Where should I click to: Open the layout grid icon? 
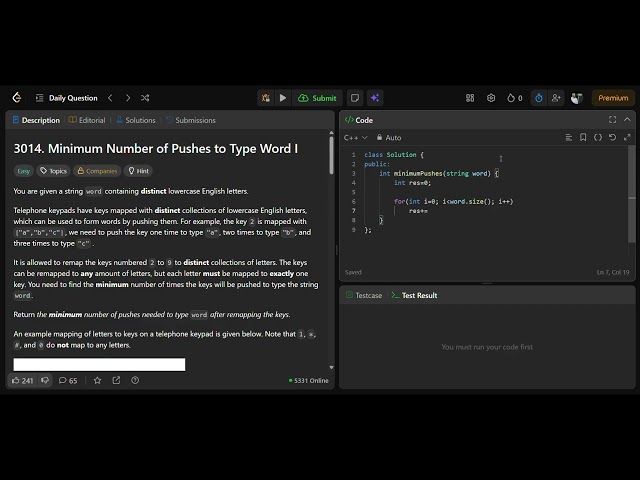coord(470,98)
